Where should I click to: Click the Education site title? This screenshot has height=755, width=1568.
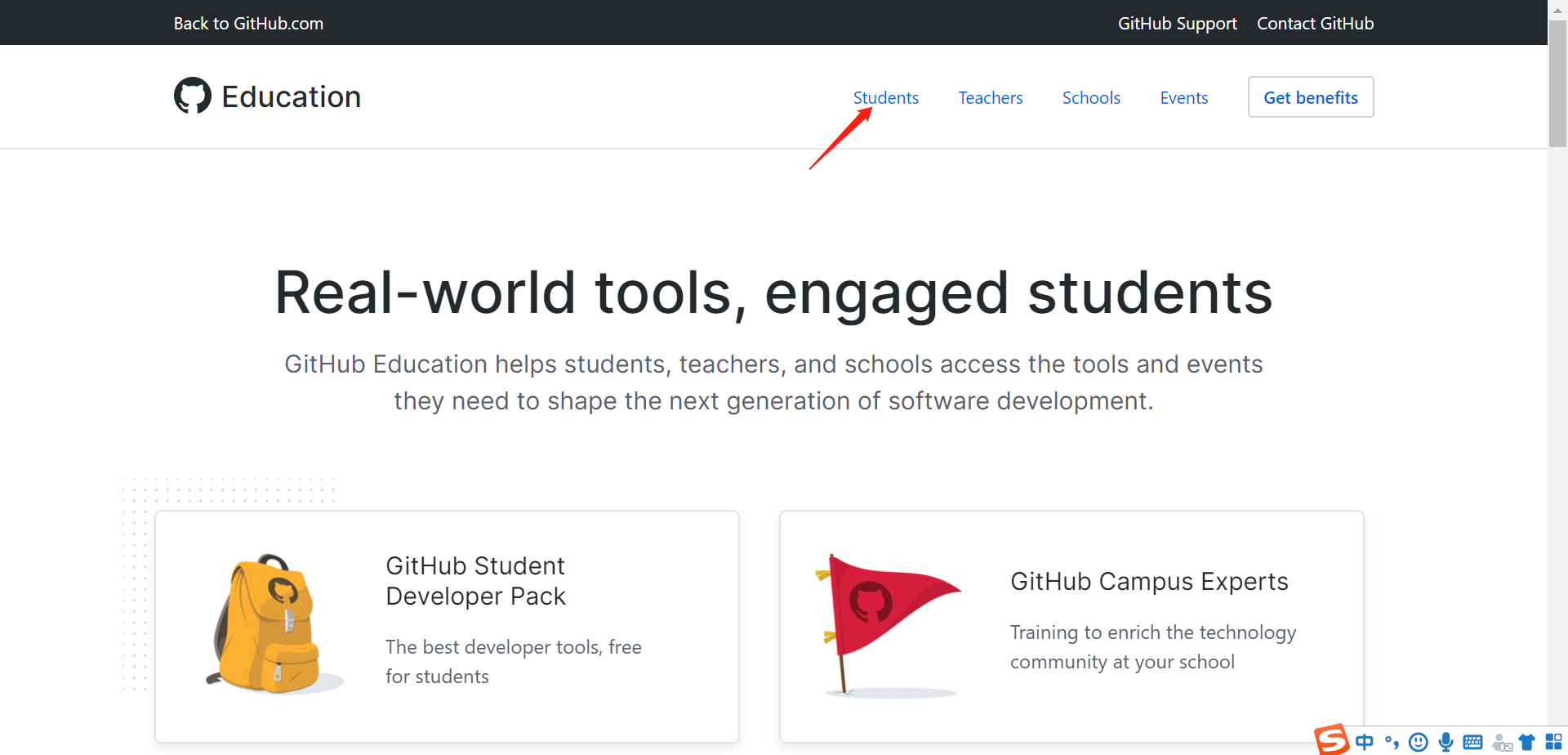click(292, 96)
